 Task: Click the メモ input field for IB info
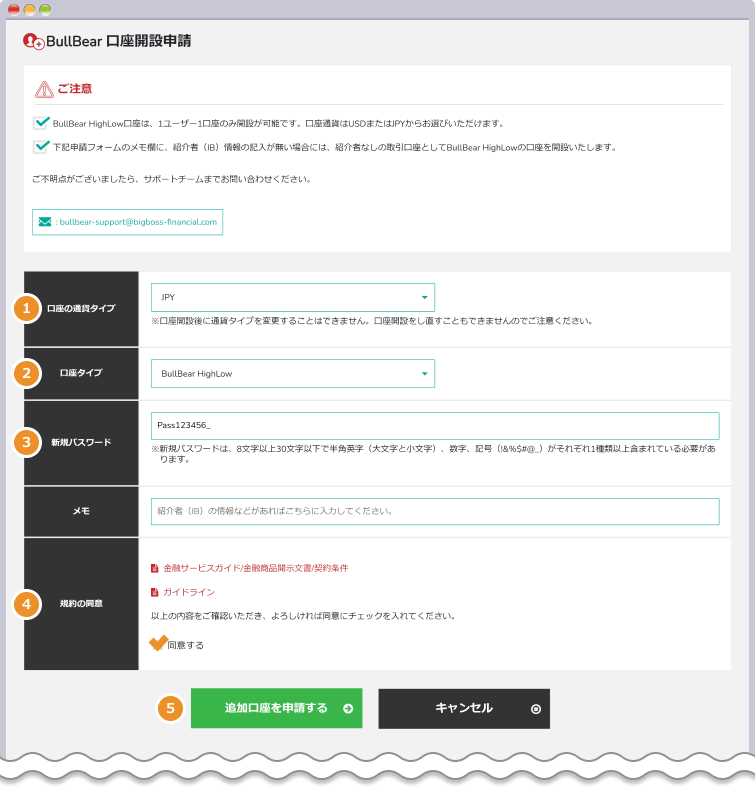pos(435,511)
